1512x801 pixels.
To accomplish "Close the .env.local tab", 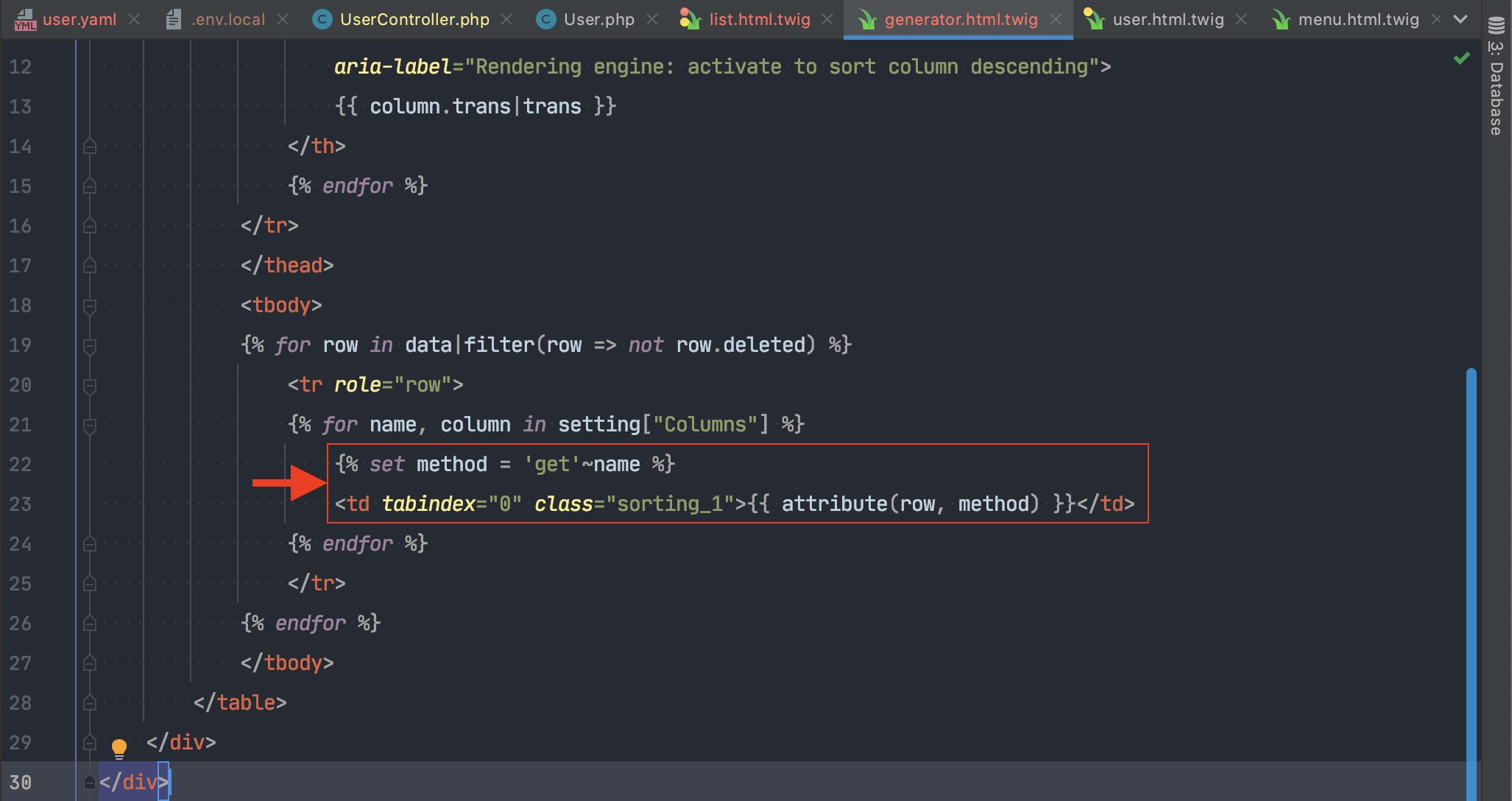I will pos(283,20).
